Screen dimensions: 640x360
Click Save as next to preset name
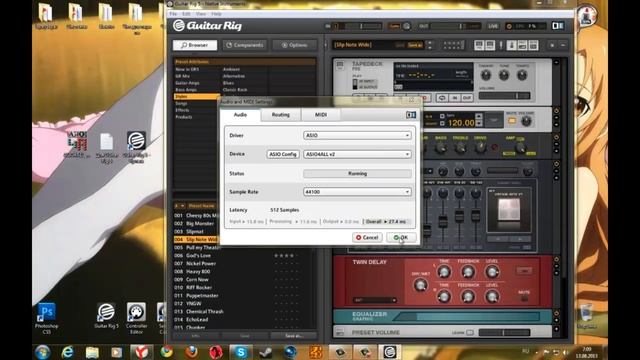point(415,45)
